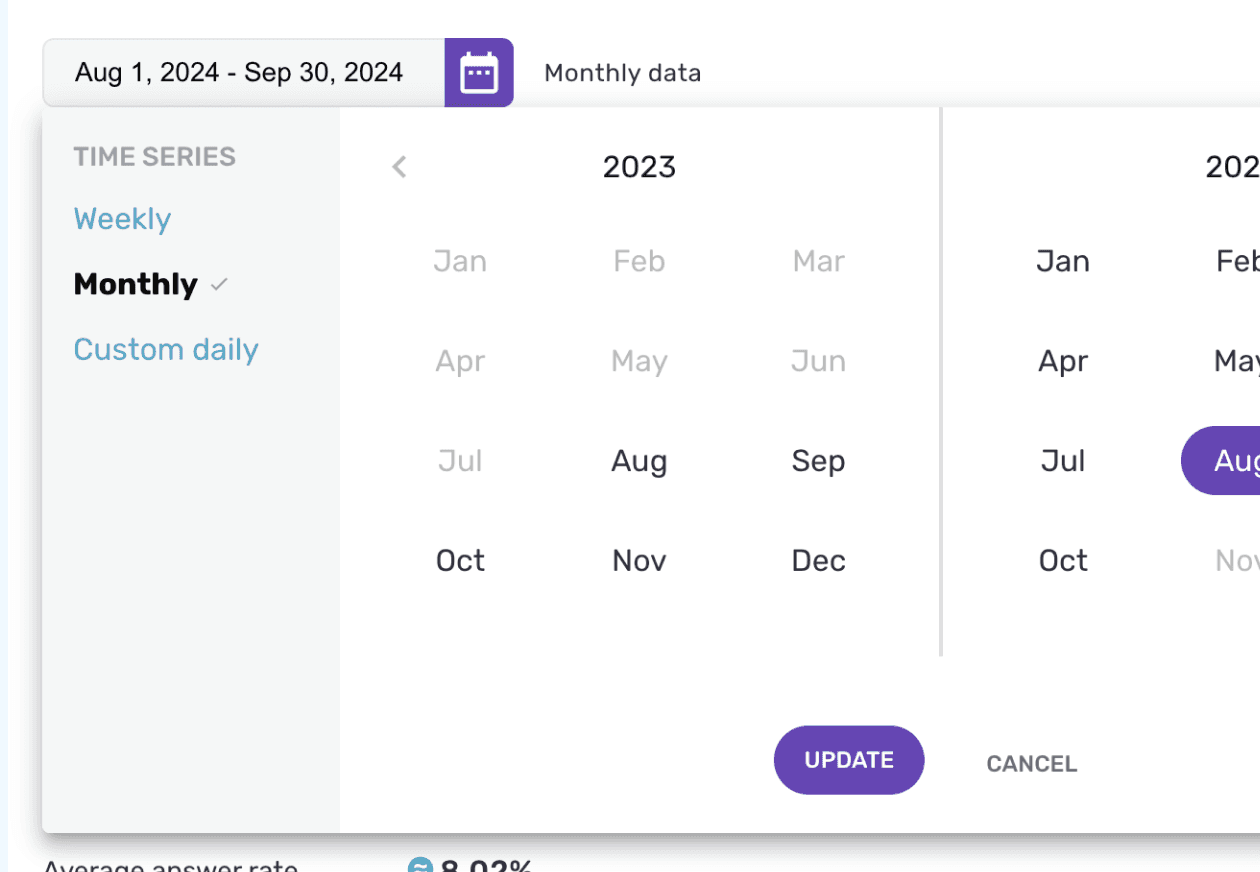Screen dimensions: 1260x872
Task: Choose Jul in the right-hand calendar
Action: click(1063, 461)
